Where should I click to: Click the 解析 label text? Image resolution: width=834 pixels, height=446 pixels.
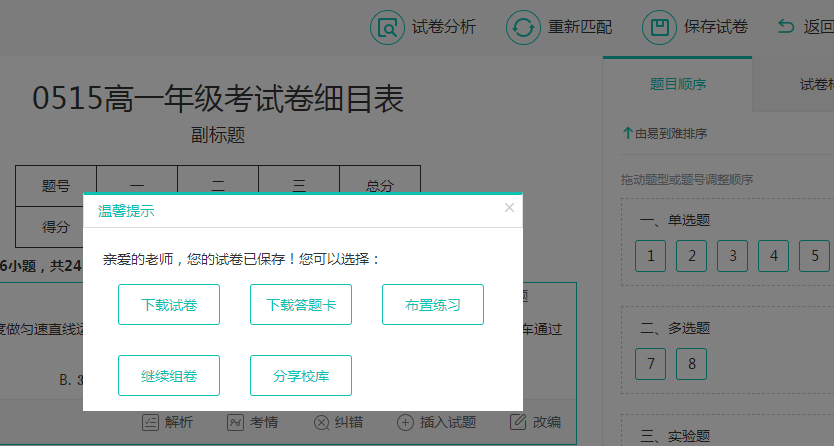pyautogui.click(x=179, y=423)
